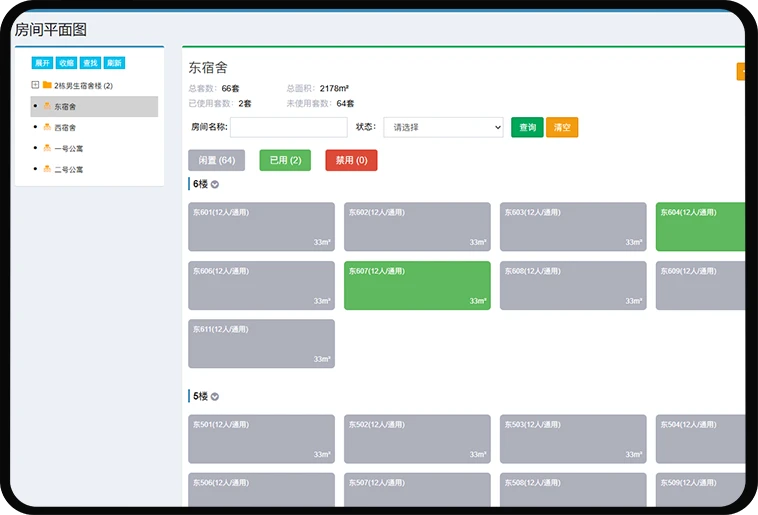Click the 东宿舍 building icon in tree
This screenshot has width=758, height=515.
pos(47,106)
